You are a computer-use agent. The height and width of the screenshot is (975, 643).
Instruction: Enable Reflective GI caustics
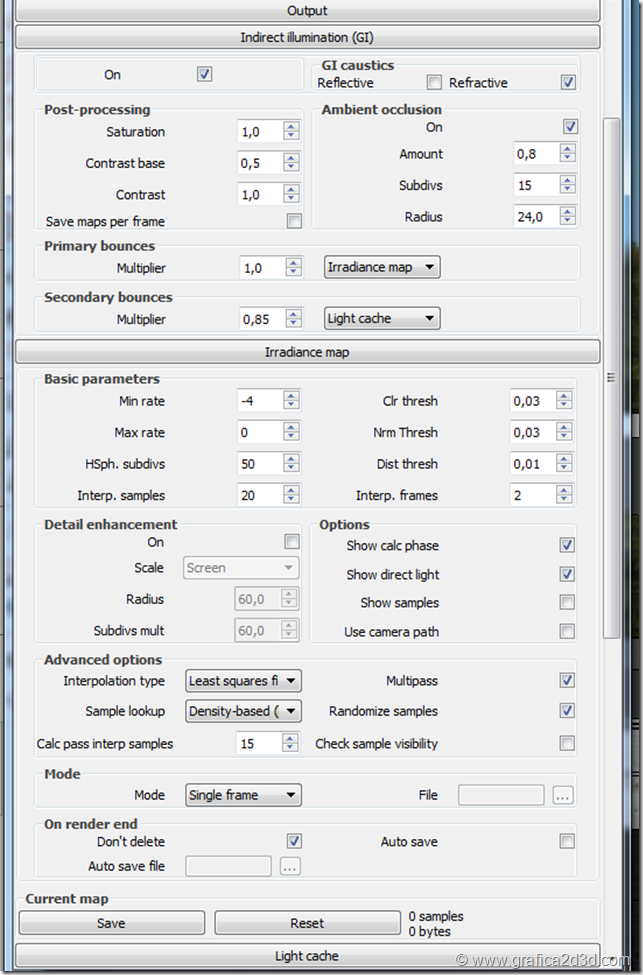pyautogui.click(x=434, y=83)
